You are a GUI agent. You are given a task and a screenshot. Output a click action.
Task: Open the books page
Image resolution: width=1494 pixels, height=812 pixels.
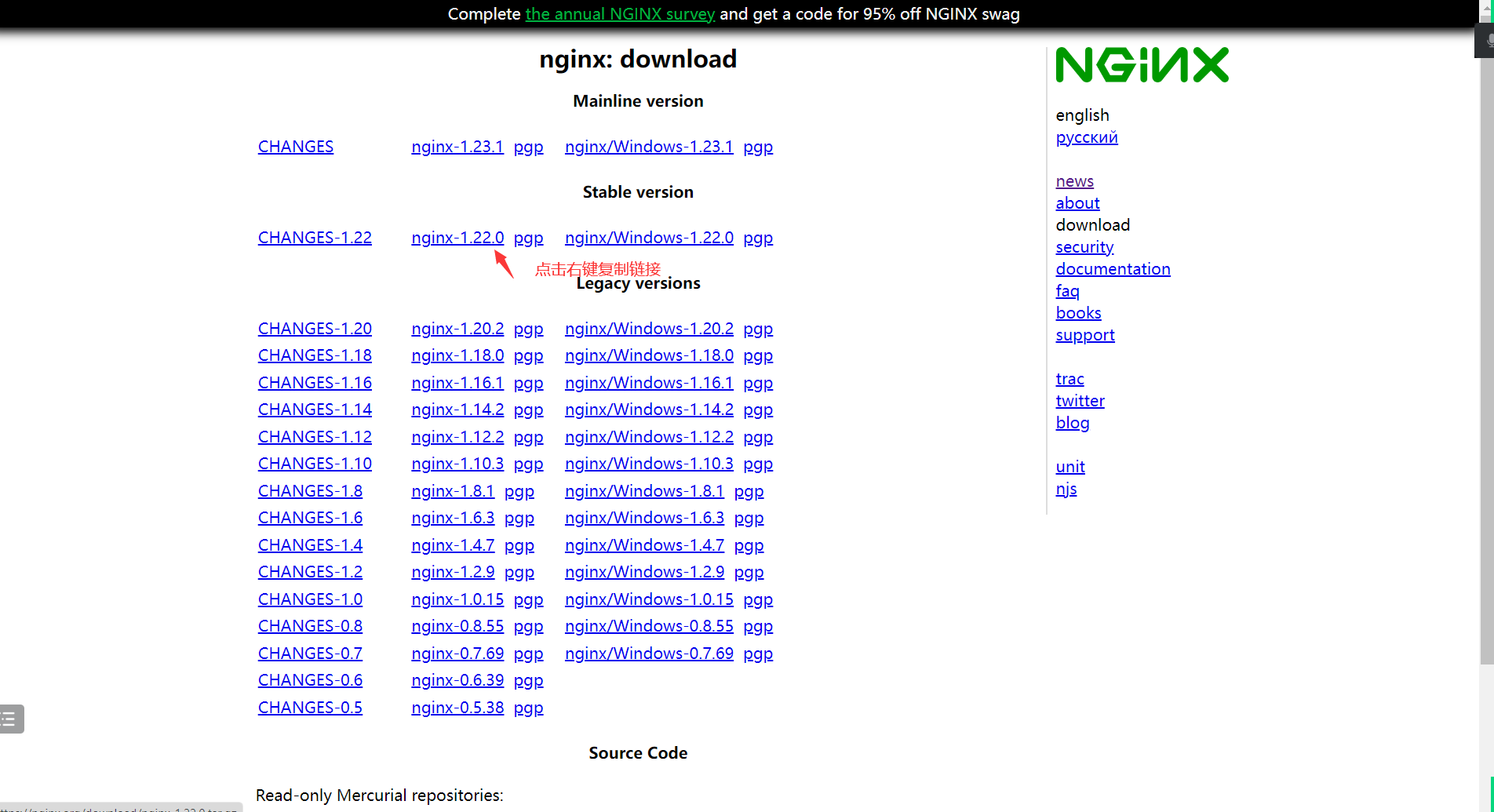coord(1078,313)
